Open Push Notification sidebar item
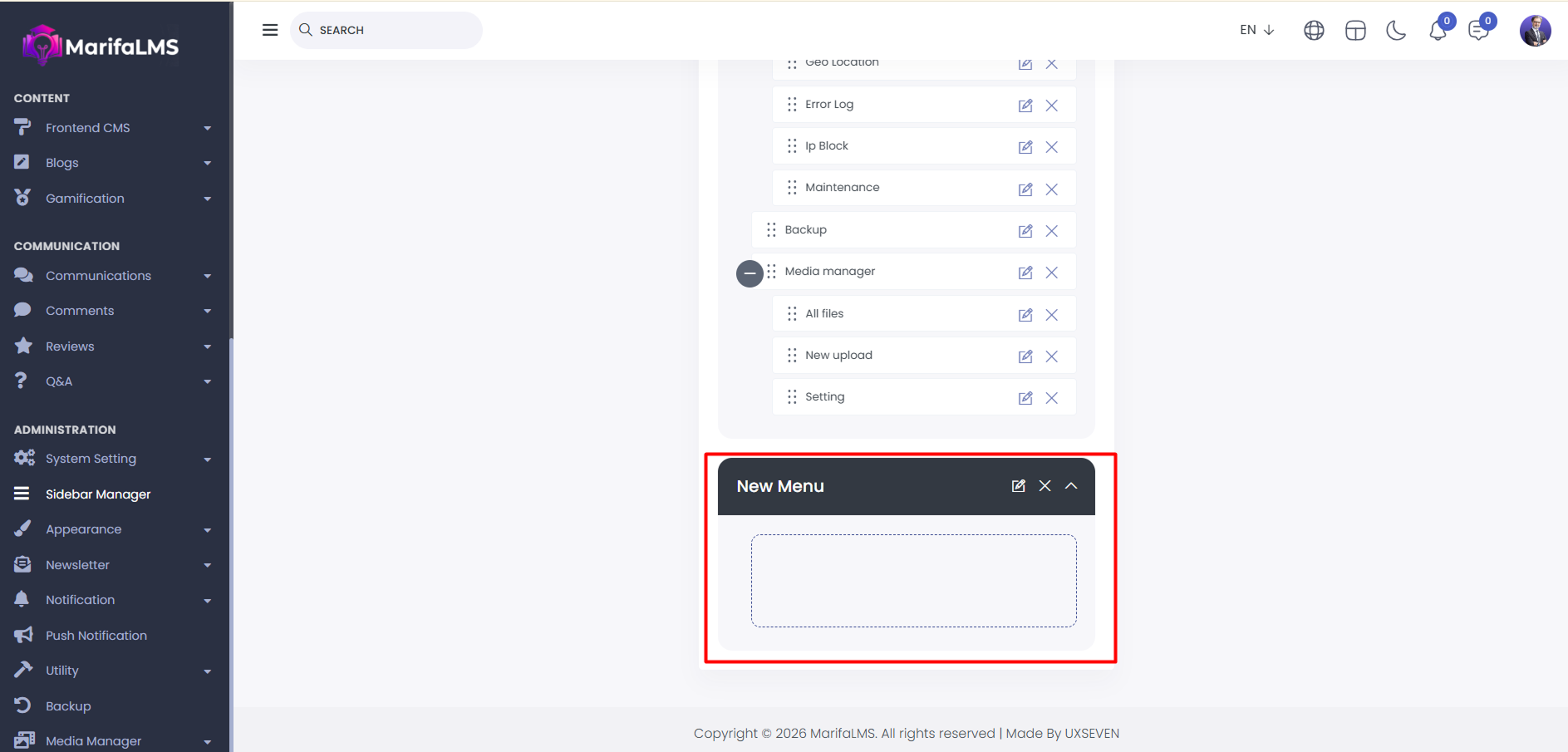Viewport: 1568px width, 752px height. pyautogui.click(x=96, y=636)
